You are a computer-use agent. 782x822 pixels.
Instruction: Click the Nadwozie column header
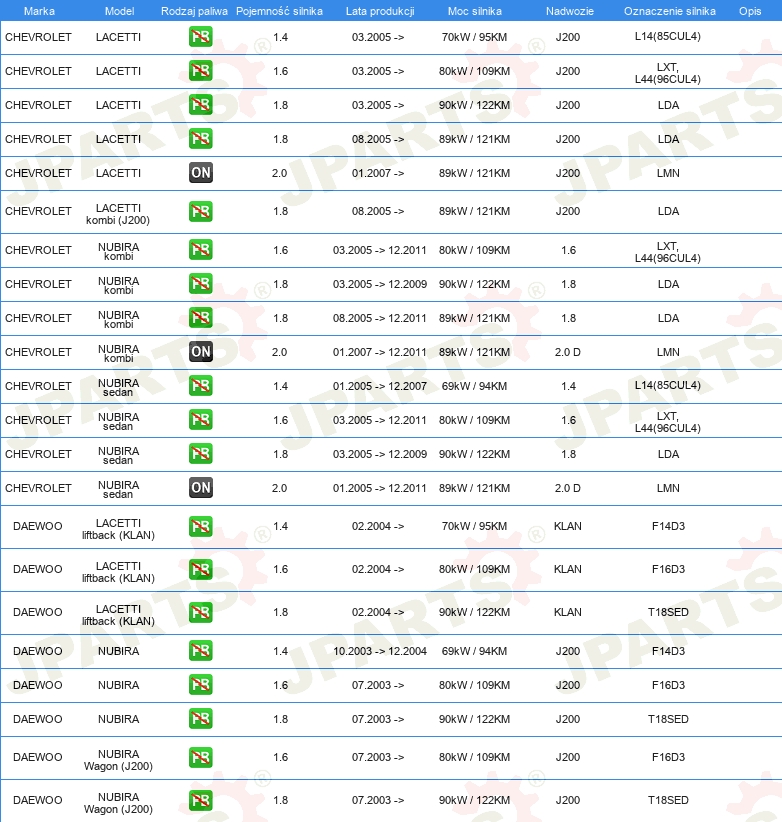tap(570, 11)
